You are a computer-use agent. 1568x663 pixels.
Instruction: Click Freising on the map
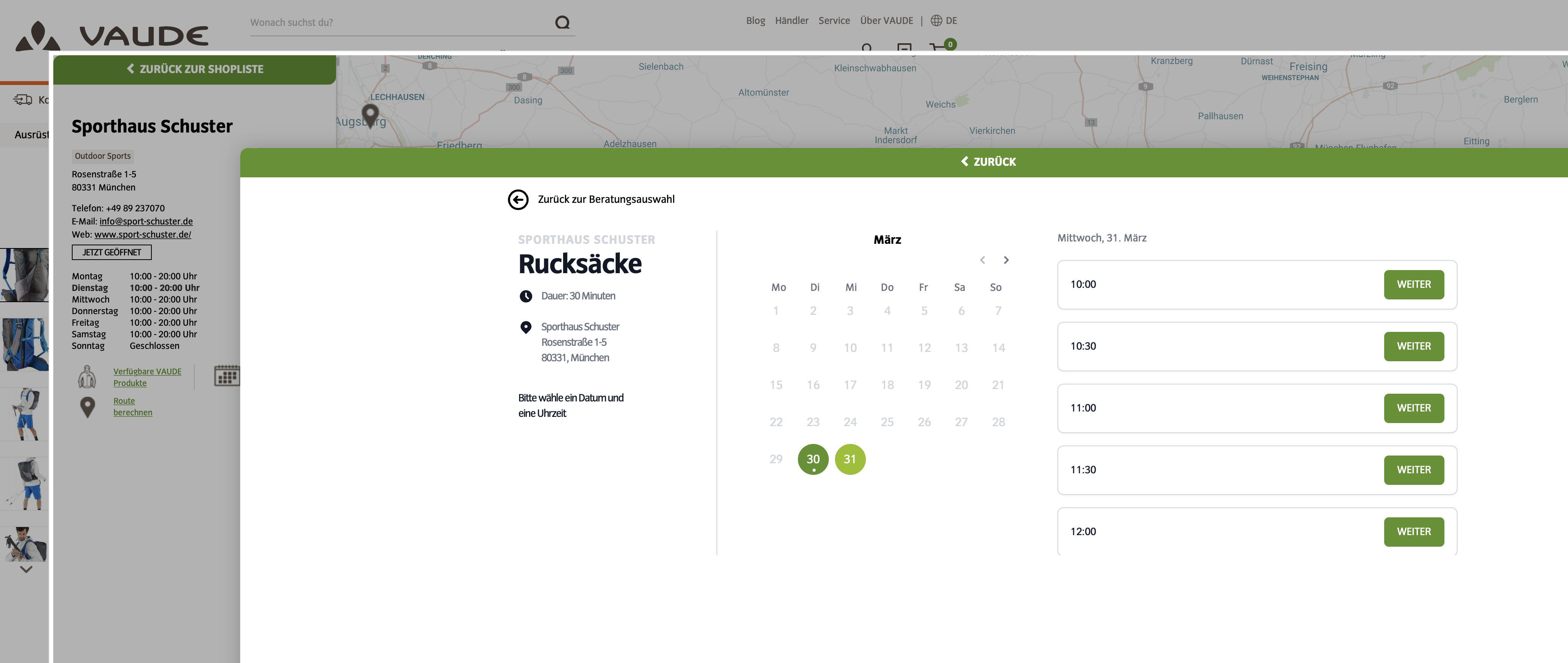coord(1308,66)
